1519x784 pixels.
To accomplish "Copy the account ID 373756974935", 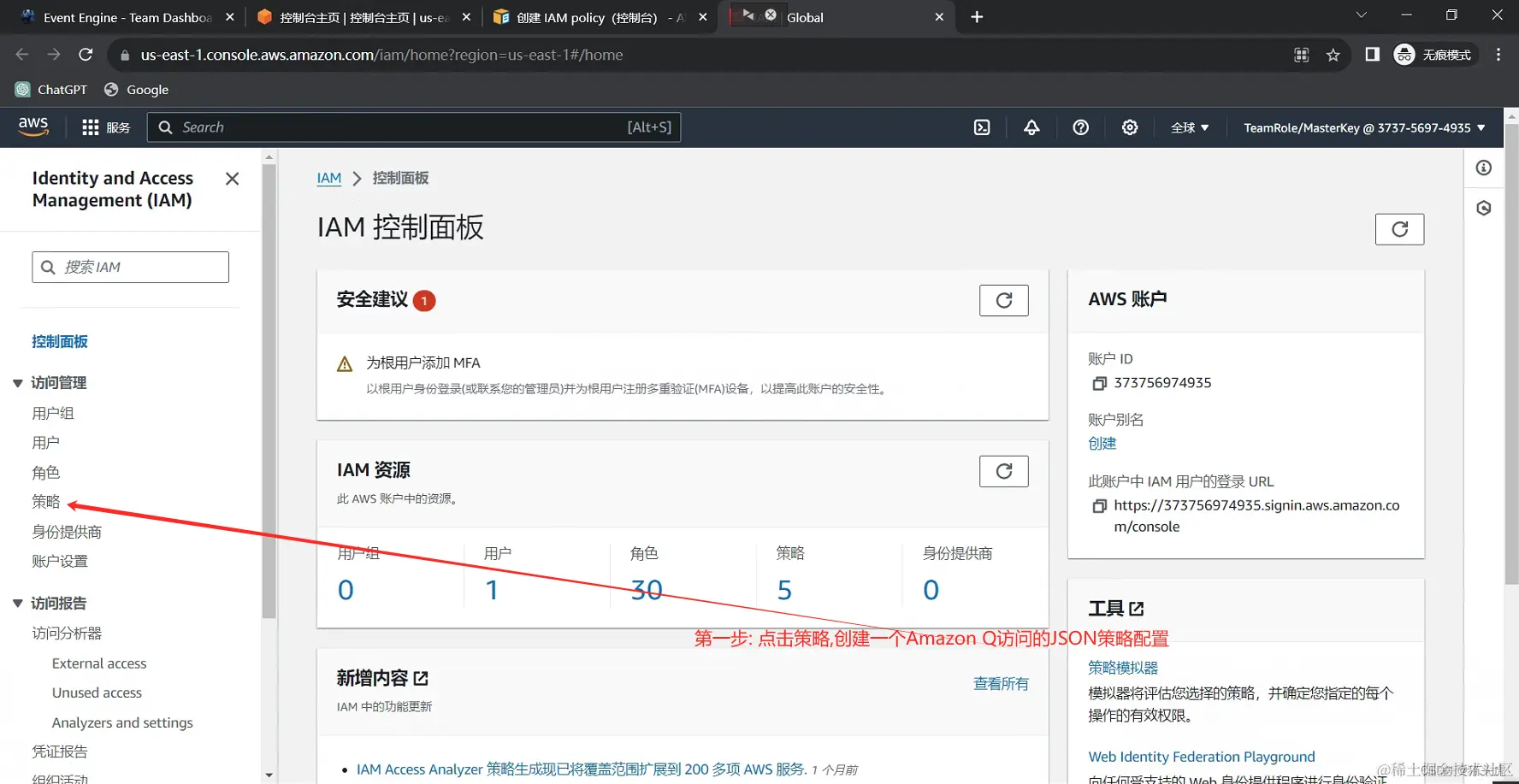I will coord(1099,384).
